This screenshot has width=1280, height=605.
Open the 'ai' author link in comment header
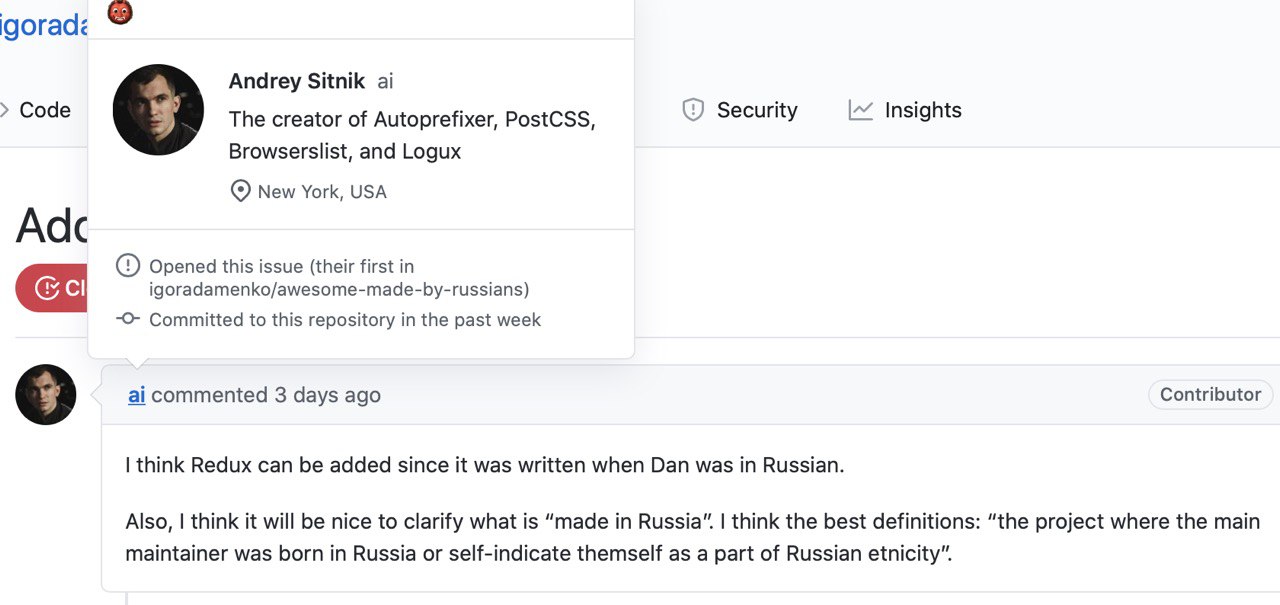pyautogui.click(x=137, y=395)
